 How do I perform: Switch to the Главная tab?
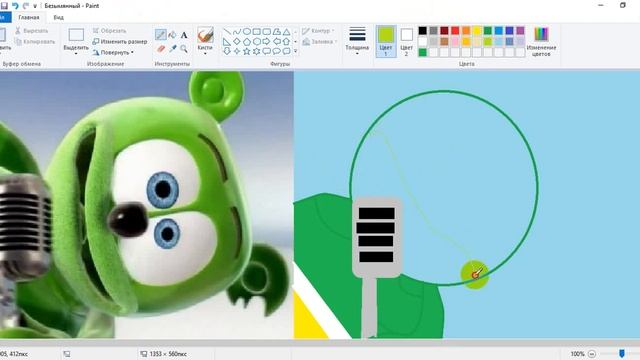[29, 18]
